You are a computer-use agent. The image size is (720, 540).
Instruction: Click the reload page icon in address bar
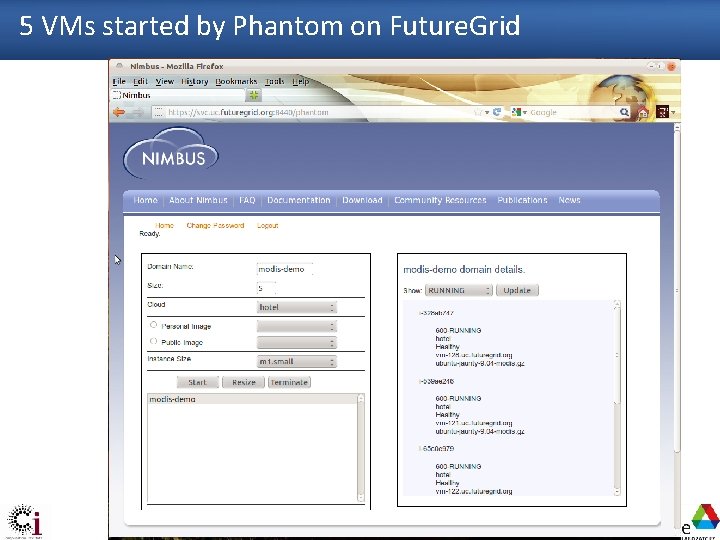point(497,112)
